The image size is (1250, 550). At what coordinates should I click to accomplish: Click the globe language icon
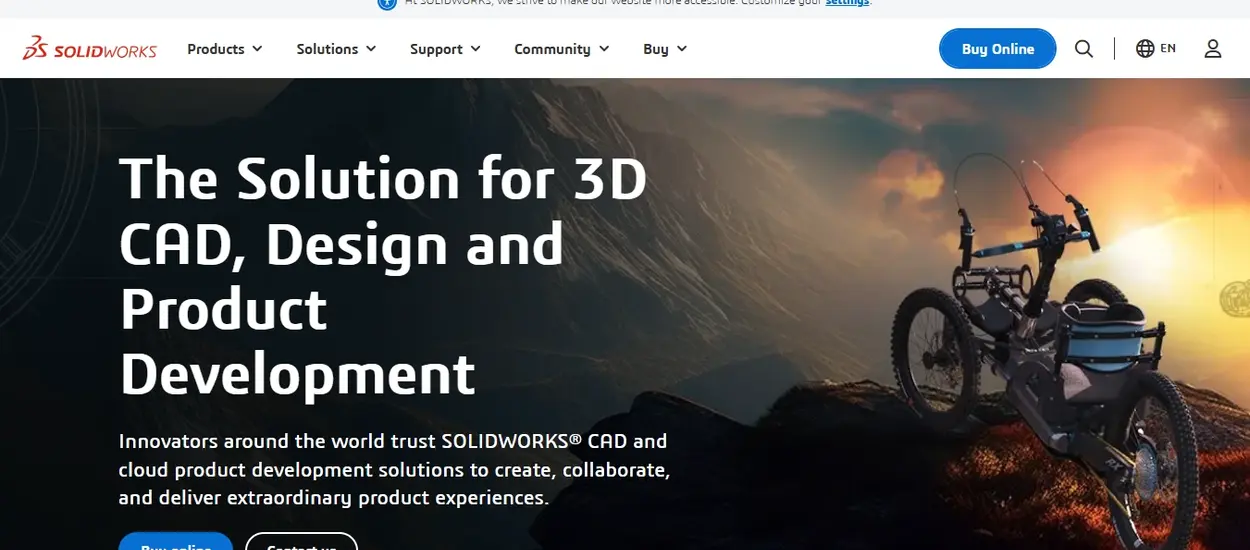click(x=1145, y=49)
